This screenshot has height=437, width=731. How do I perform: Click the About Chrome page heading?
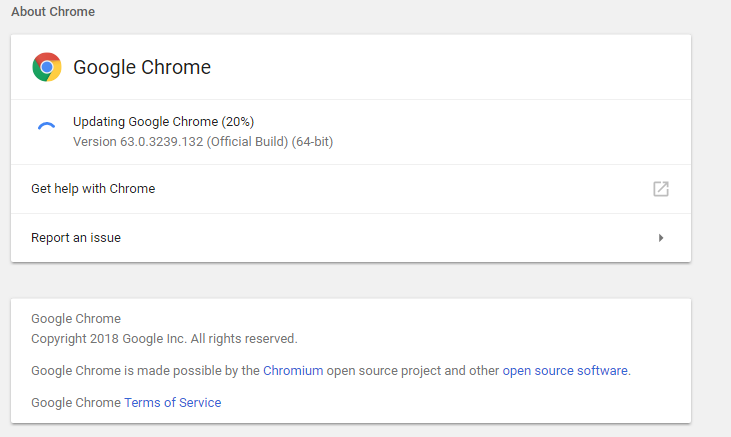coord(55,12)
